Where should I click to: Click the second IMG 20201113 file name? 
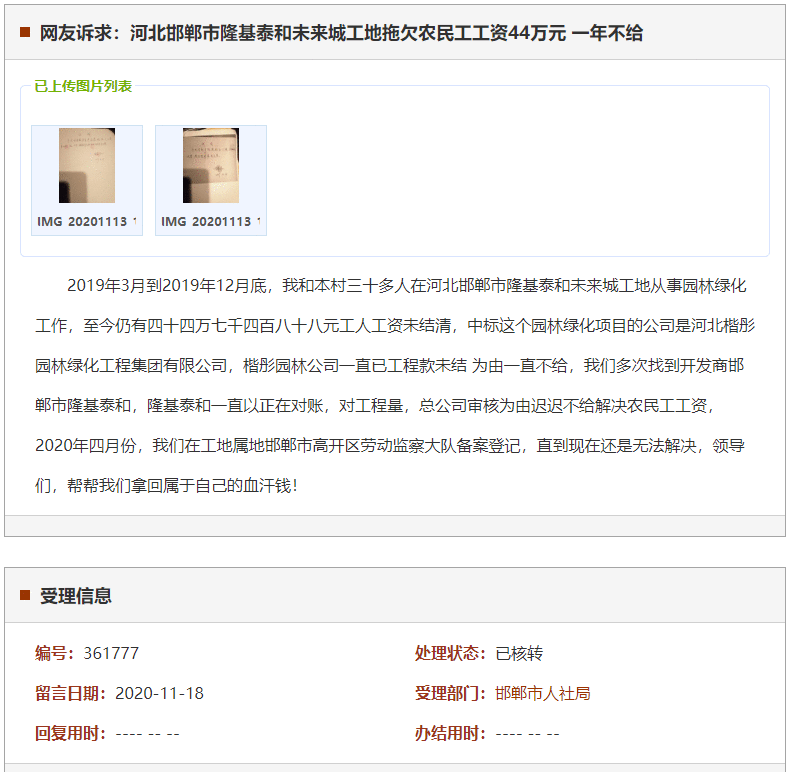(211, 221)
